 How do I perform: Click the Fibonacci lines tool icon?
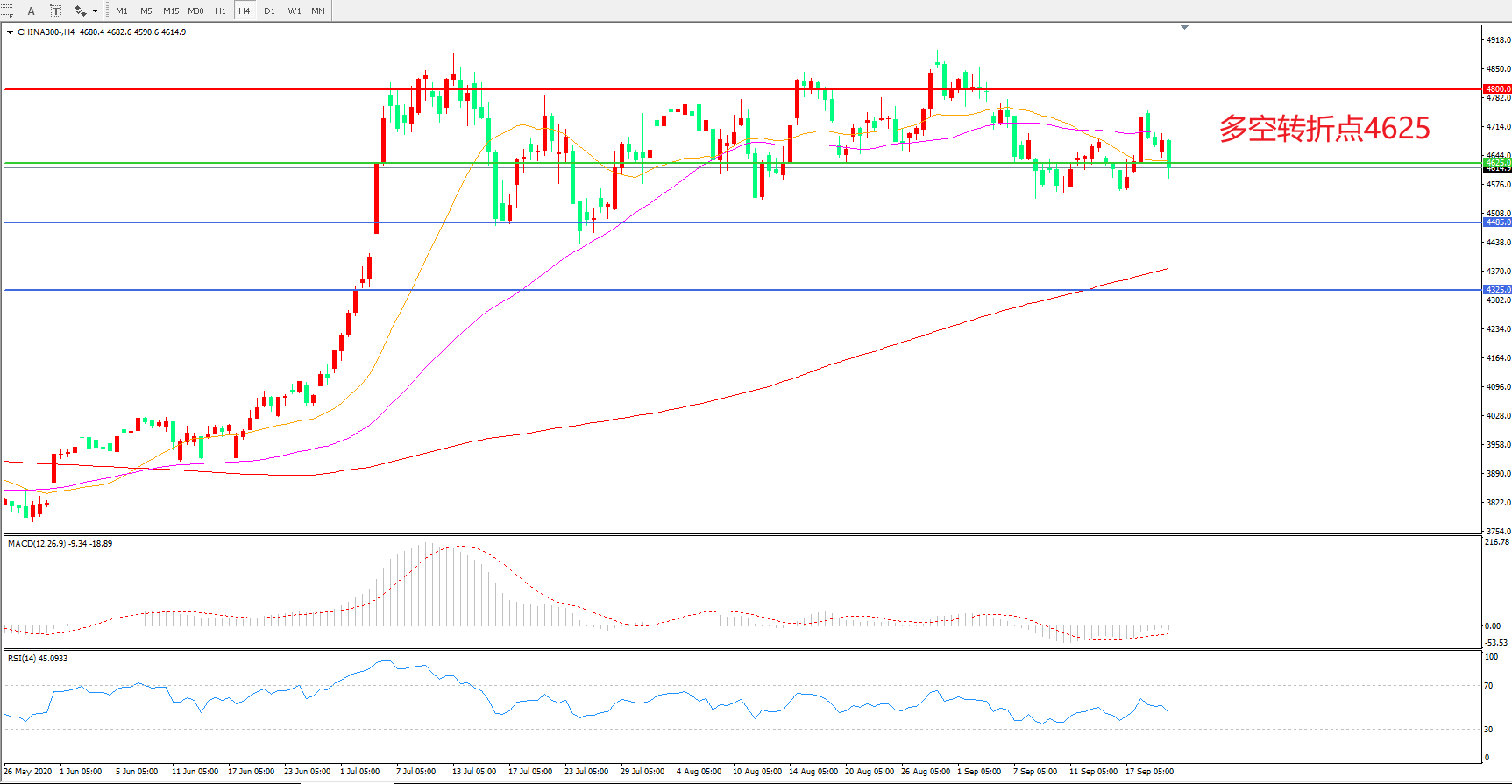[7, 11]
